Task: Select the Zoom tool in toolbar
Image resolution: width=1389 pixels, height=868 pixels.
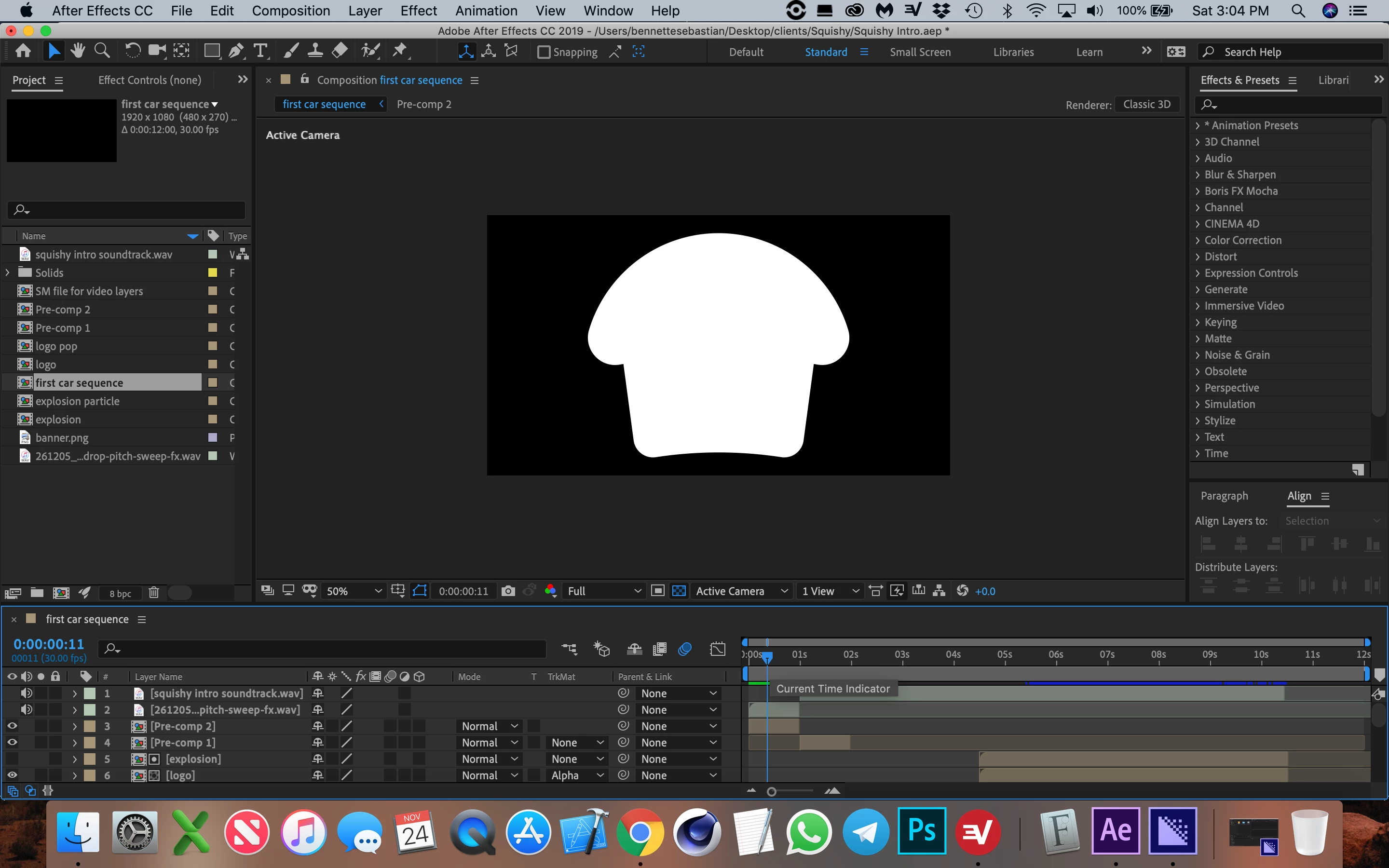Action: (102, 51)
